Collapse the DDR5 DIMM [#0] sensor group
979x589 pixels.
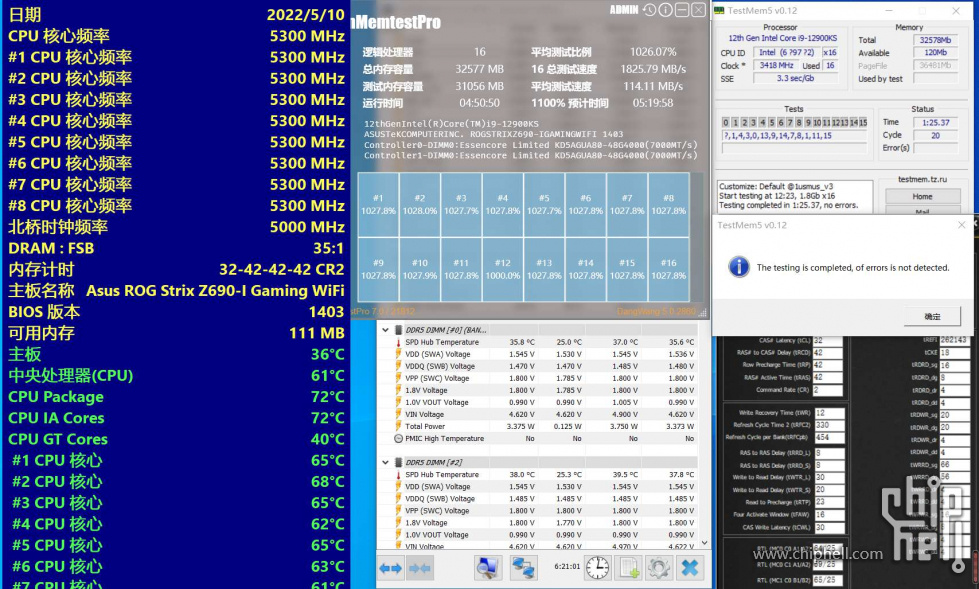[385, 330]
